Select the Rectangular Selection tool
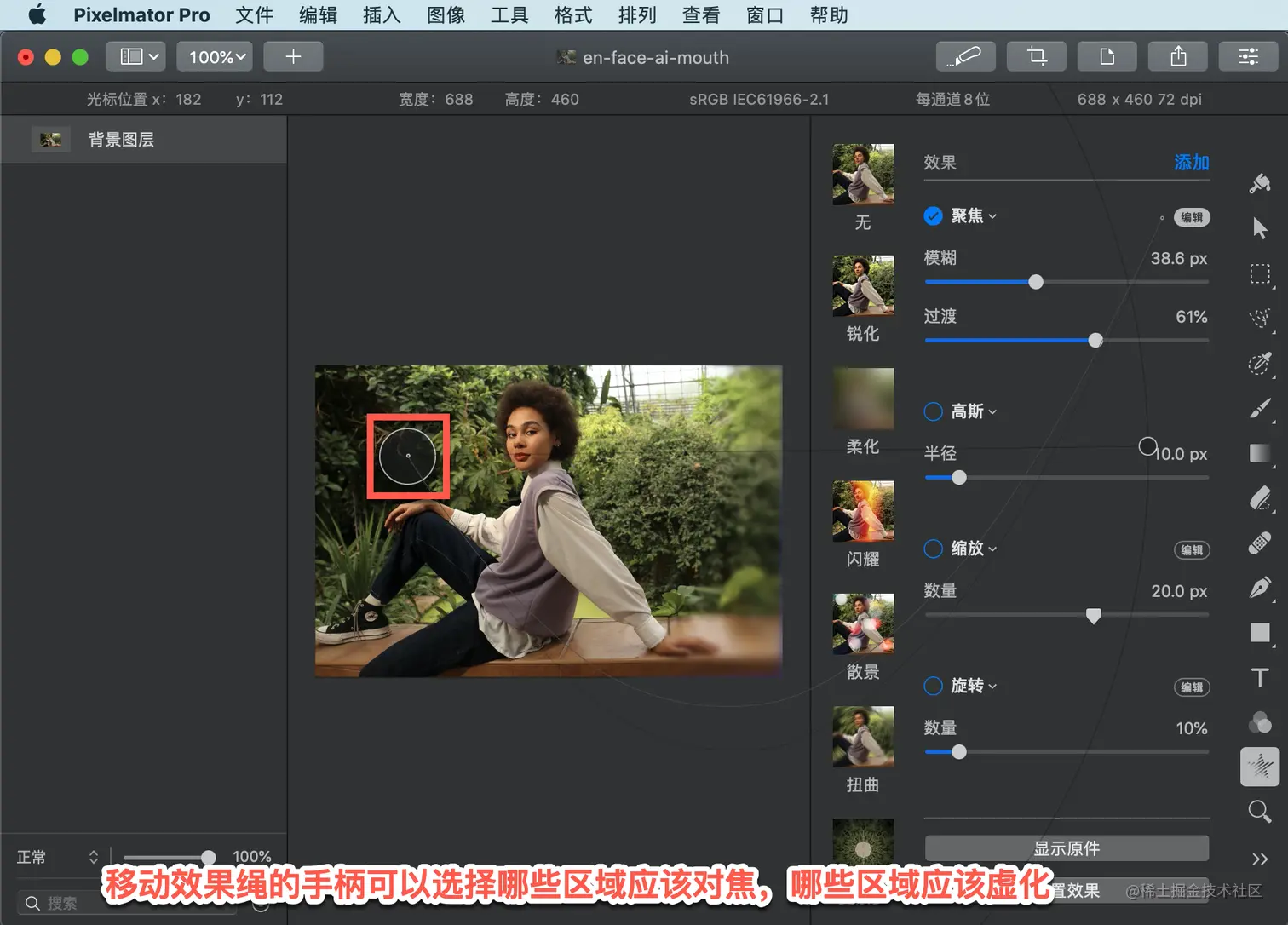This screenshot has width=1288, height=925. (x=1260, y=273)
